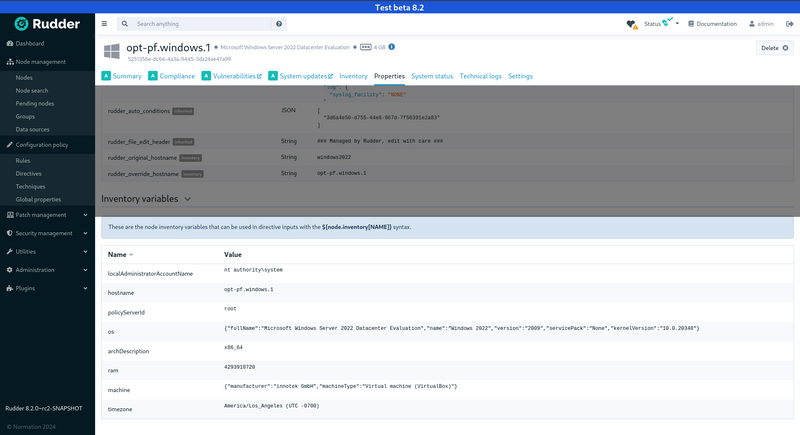Click the Status policy generation icon

(x=667, y=22)
